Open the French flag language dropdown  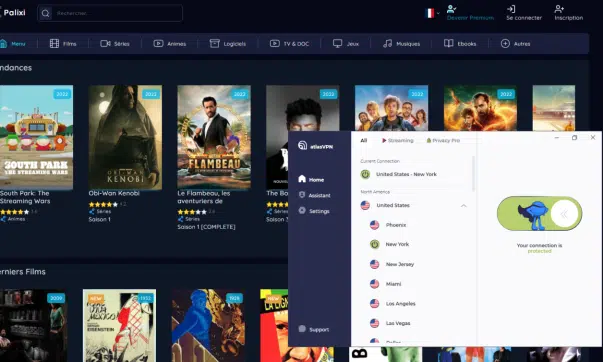(x=432, y=13)
